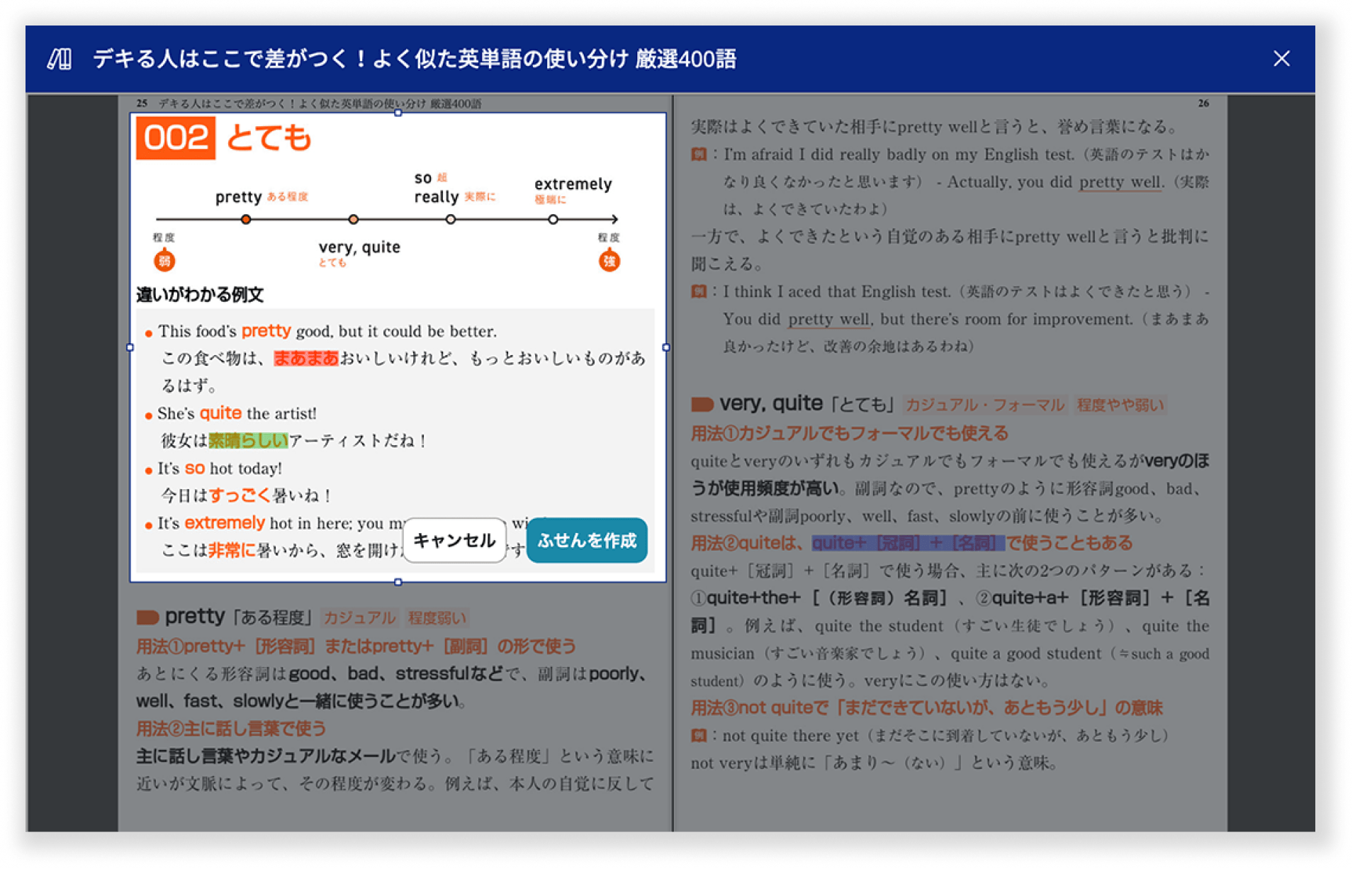The height and width of the screenshot is (869, 1372).
Task: Click the book icon in the title bar
Action: click(x=60, y=60)
